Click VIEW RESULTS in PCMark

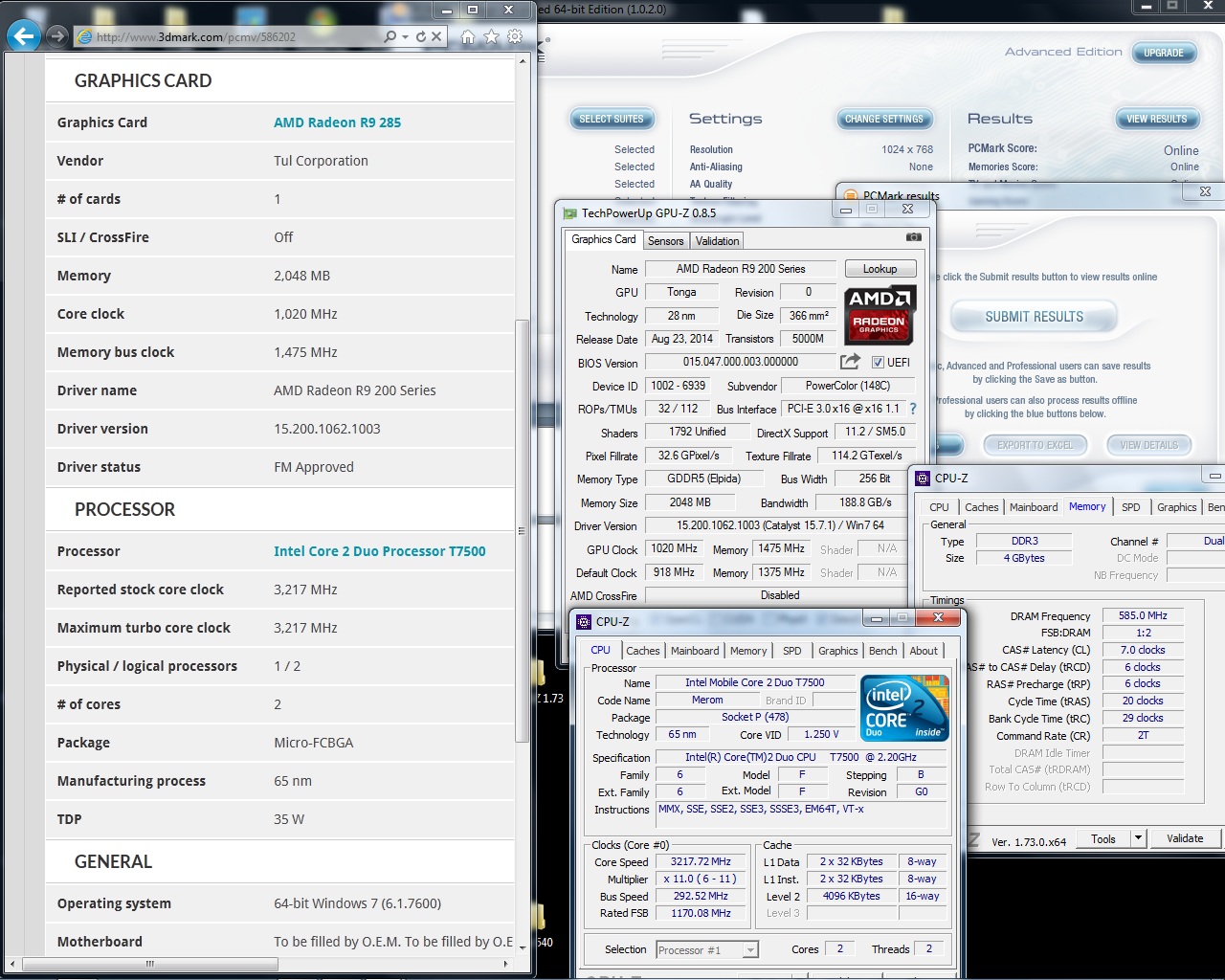tap(1156, 119)
